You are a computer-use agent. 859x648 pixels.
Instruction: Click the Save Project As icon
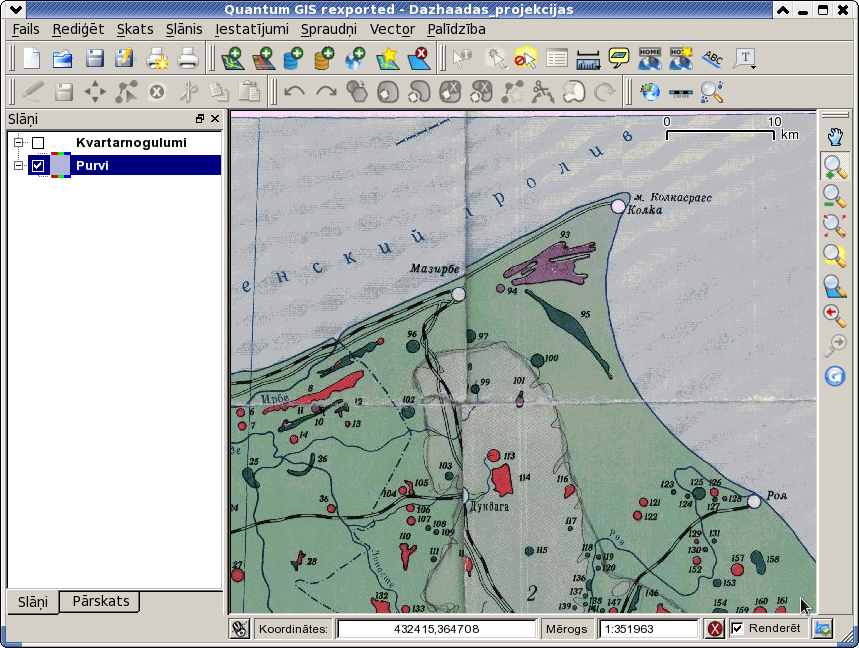tap(125, 58)
